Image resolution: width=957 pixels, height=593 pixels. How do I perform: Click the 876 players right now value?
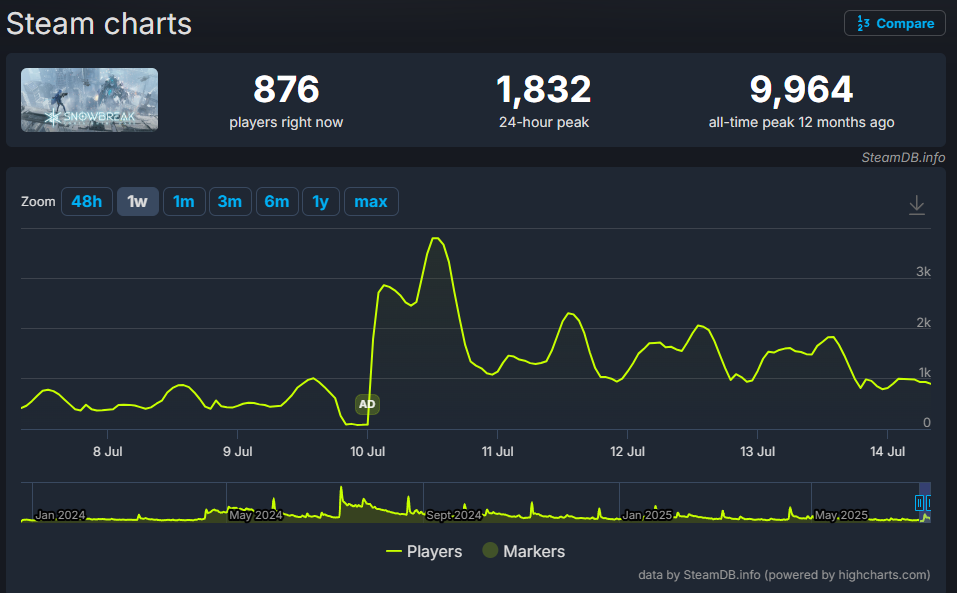286,89
